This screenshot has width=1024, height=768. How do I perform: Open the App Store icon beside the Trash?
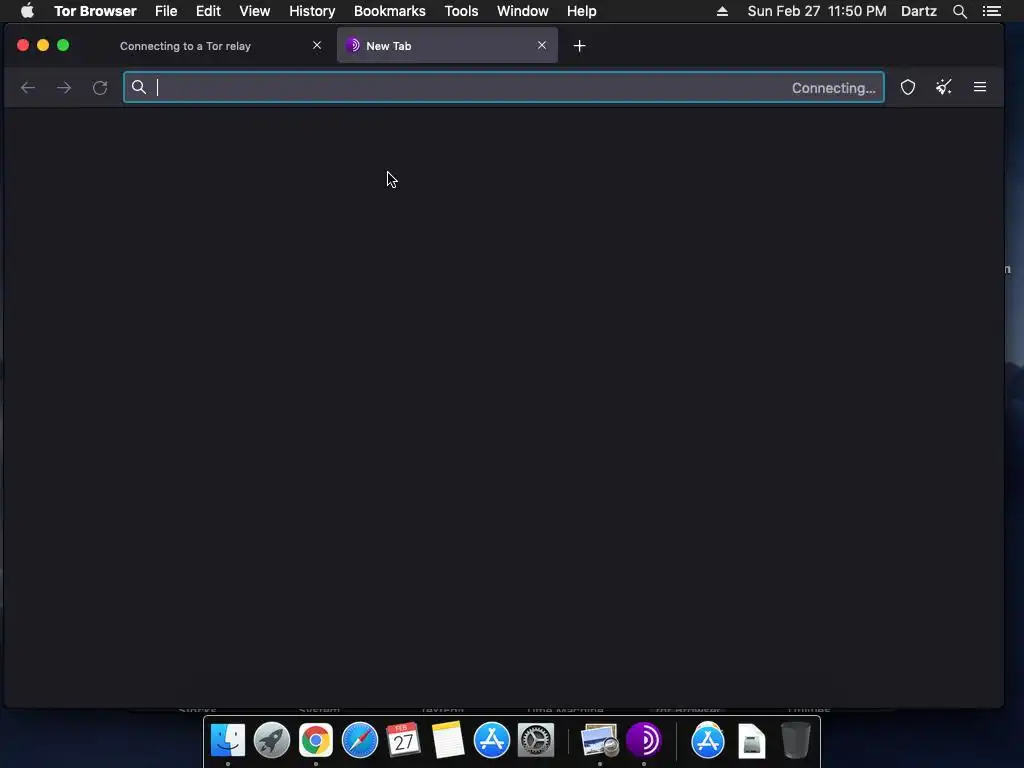tap(708, 740)
